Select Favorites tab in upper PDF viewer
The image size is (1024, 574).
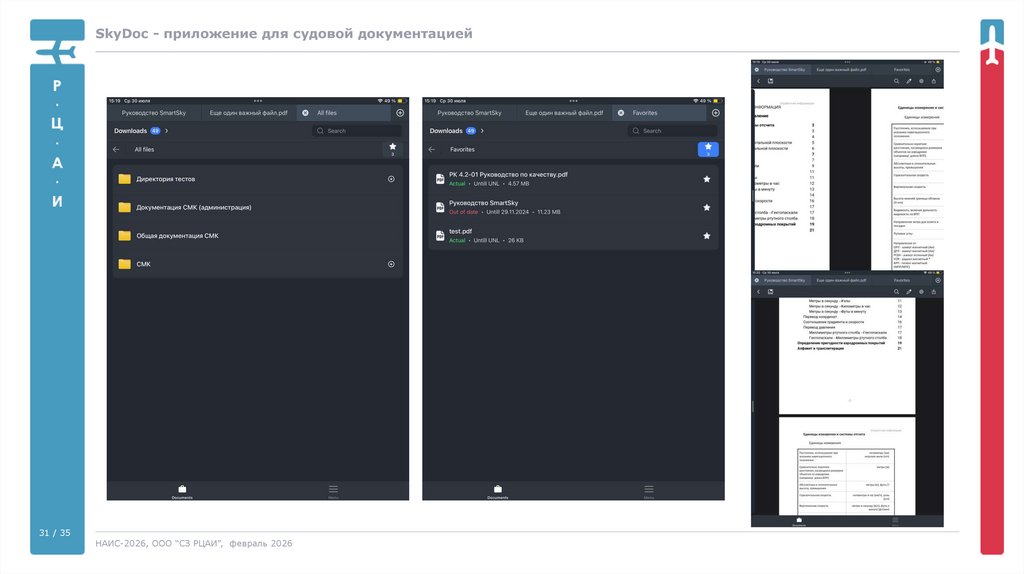tap(902, 69)
